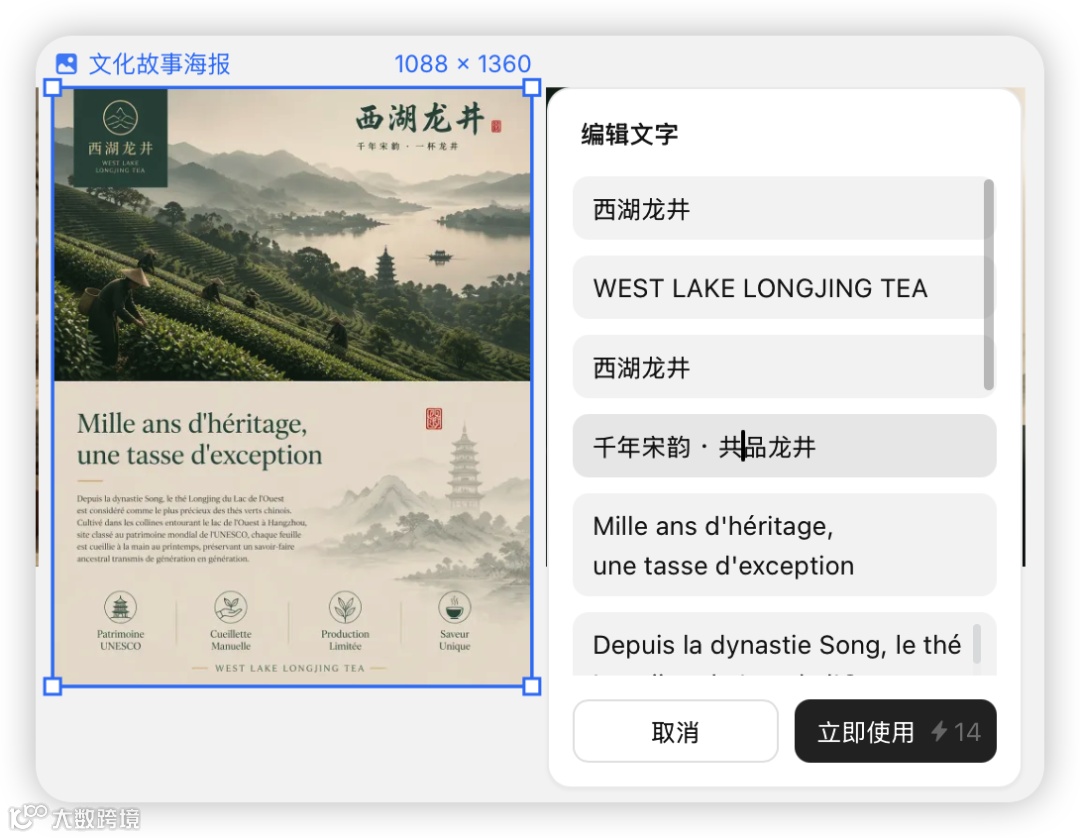Click the red seal stamp on poster

434,419
